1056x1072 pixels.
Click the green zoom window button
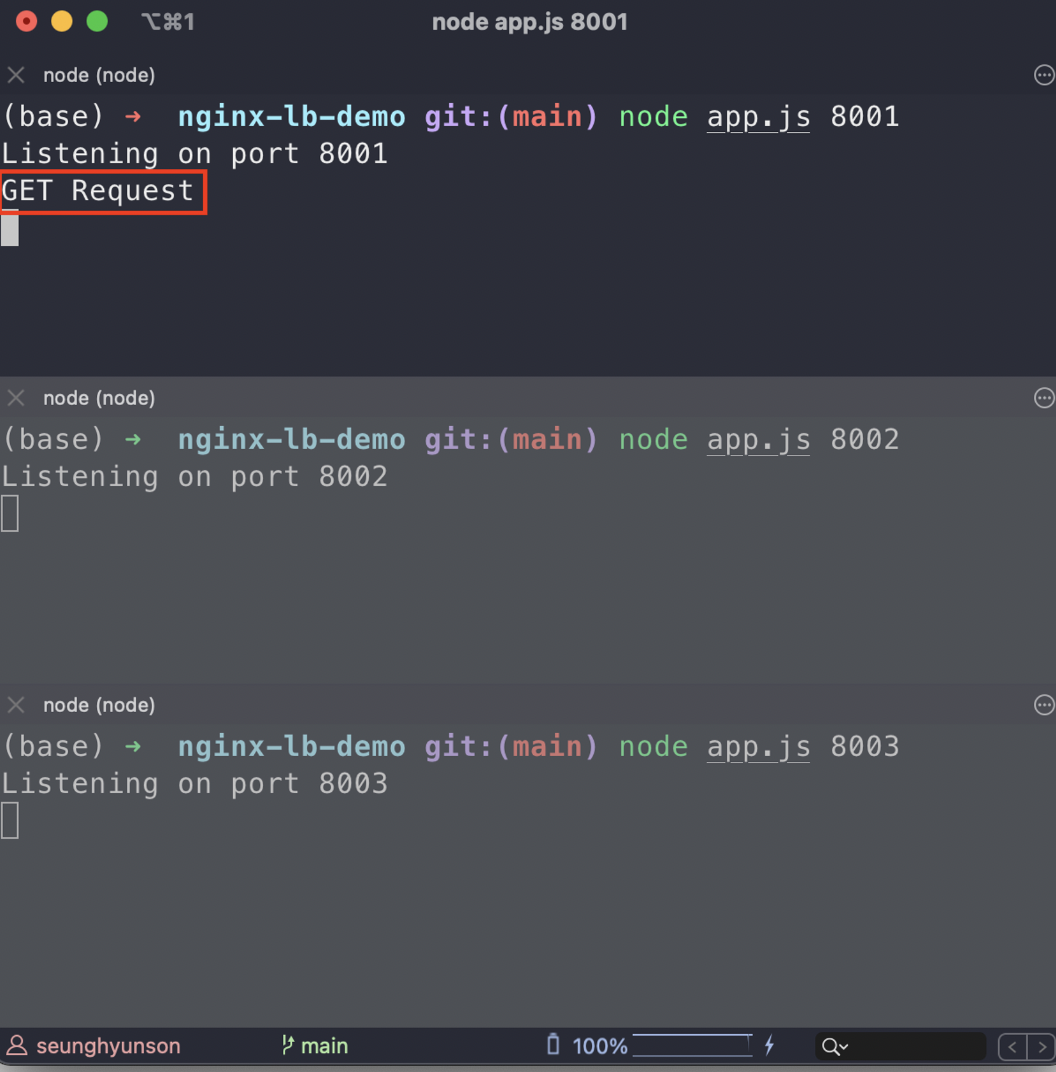(x=97, y=21)
